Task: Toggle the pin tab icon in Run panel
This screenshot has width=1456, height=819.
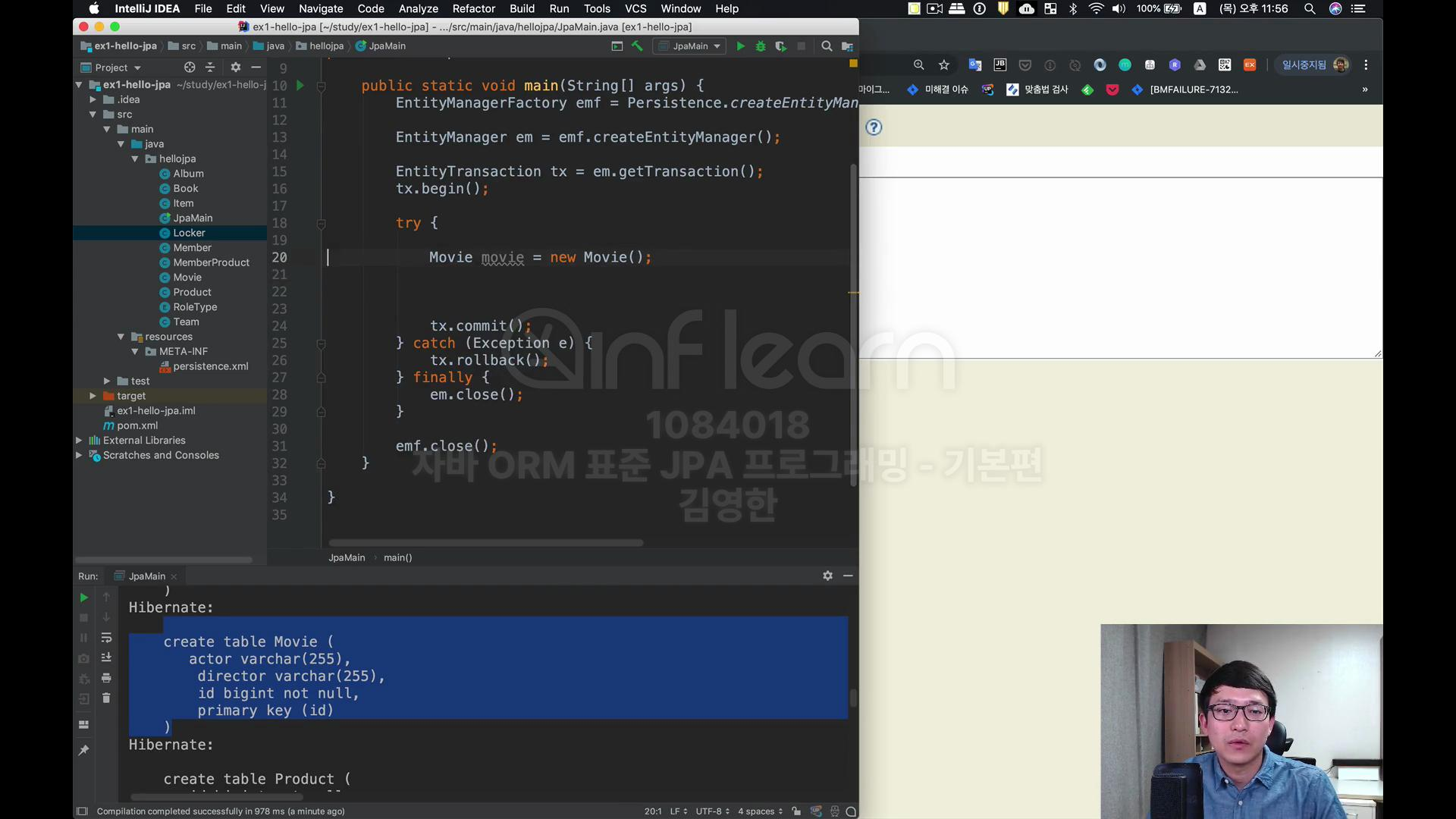Action: pyautogui.click(x=83, y=750)
